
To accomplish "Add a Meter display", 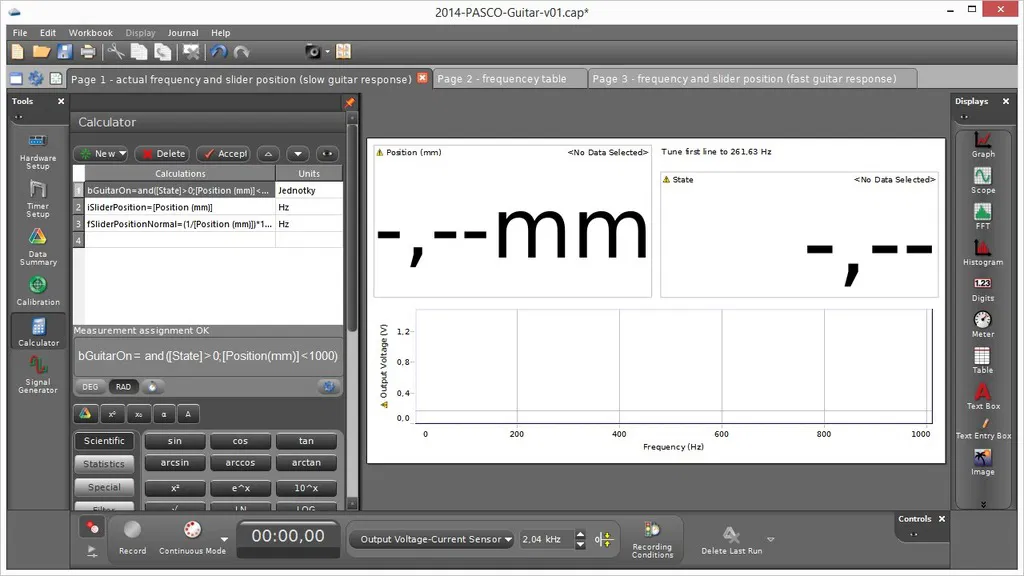I will tap(982, 324).
